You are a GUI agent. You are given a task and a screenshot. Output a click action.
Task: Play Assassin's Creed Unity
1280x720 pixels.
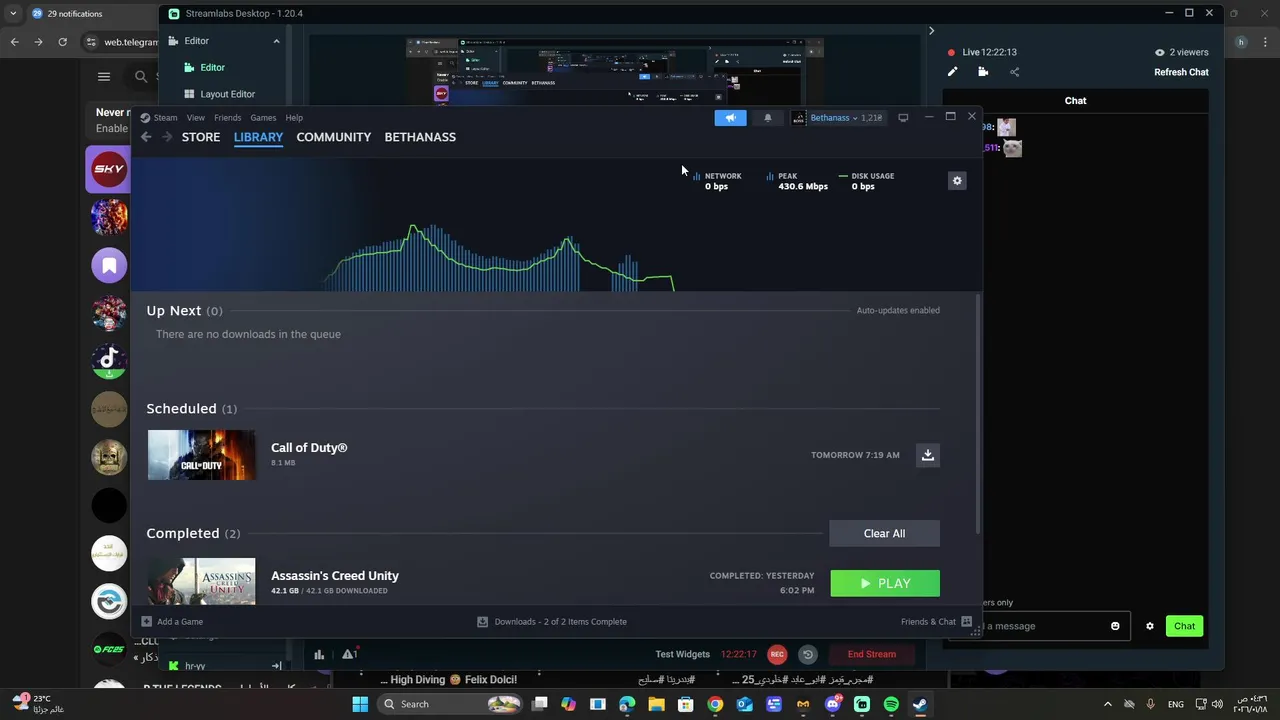(885, 584)
